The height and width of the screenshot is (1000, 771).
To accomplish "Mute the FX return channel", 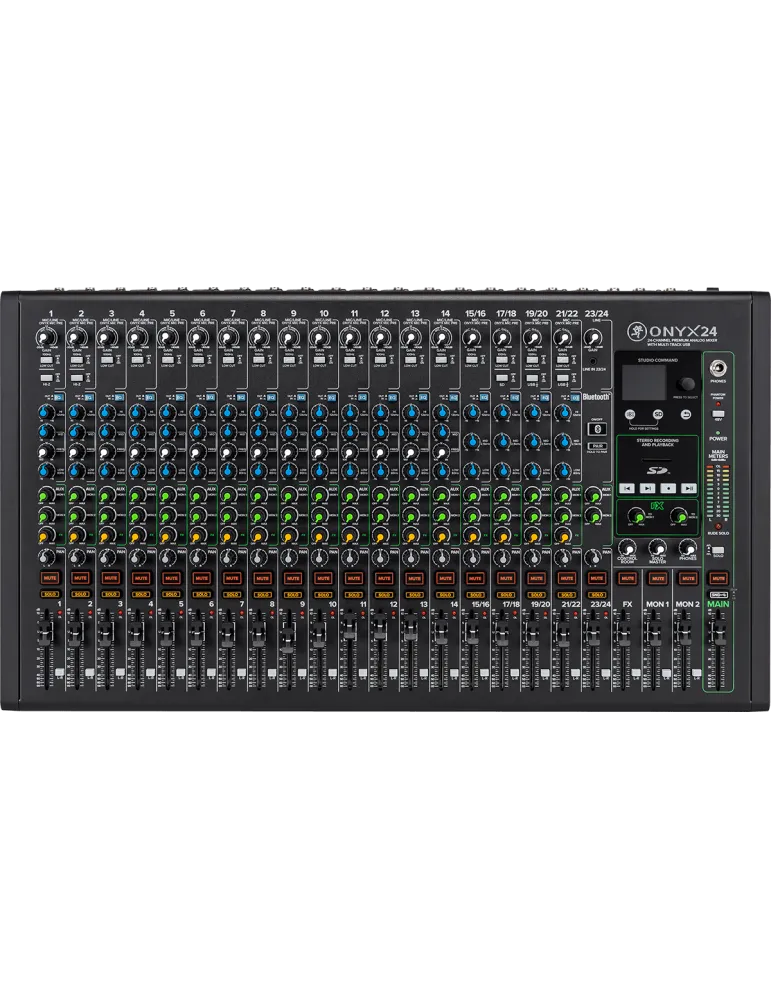I will 627,578.
